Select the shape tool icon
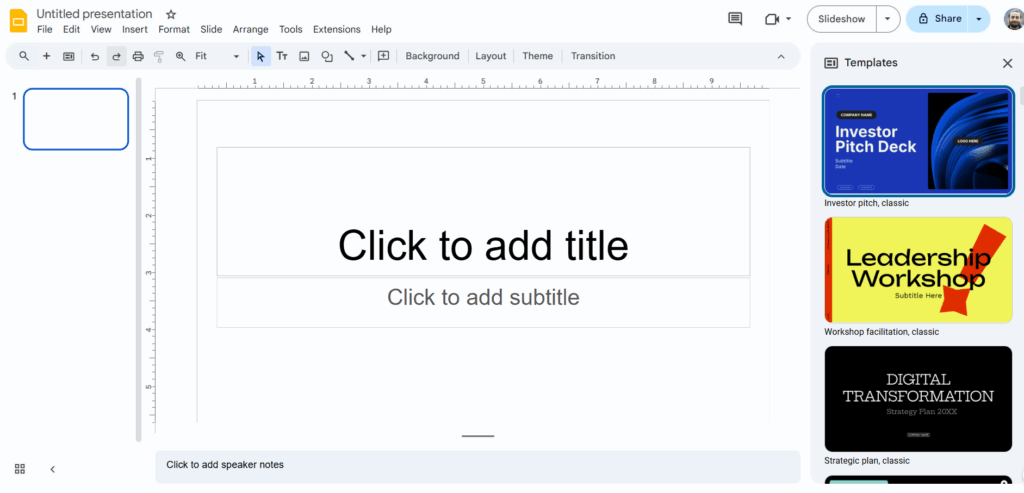Viewport: 1024px width, 493px height. (x=326, y=56)
